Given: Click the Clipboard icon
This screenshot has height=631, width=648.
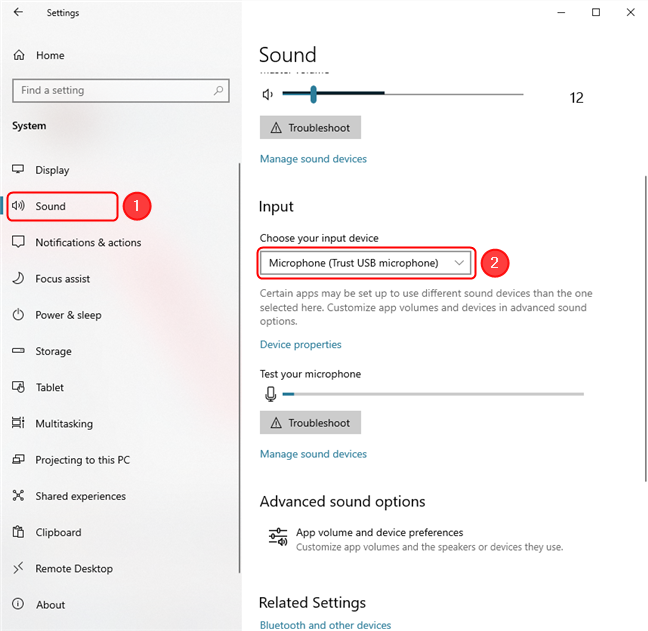Looking at the screenshot, I should tap(18, 531).
